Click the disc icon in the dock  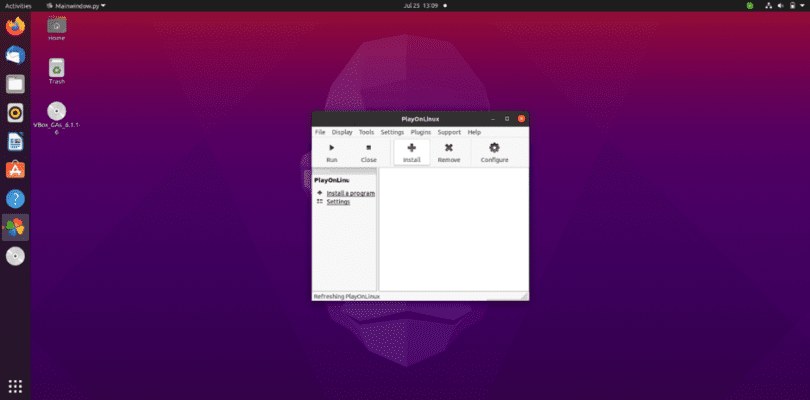(15, 256)
